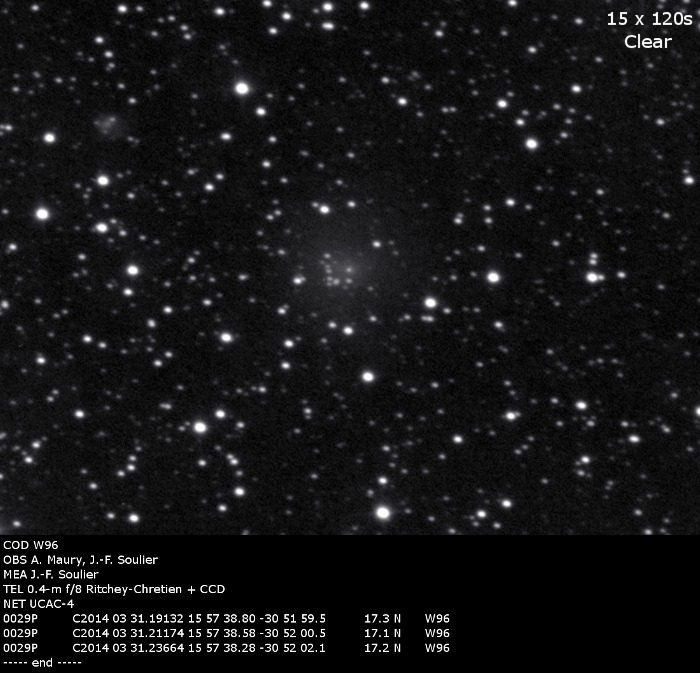The image size is (700, 673).
Task: Select the 'NET UCAC-4' line
Action: click(x=38, y=604)
